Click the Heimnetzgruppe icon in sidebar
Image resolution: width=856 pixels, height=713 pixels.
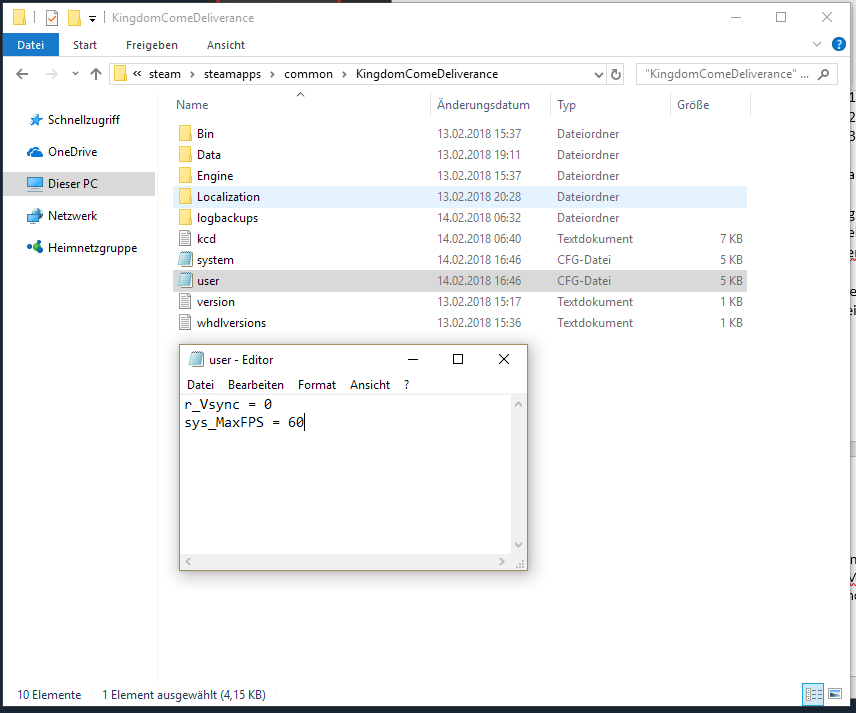click(35, 247)
